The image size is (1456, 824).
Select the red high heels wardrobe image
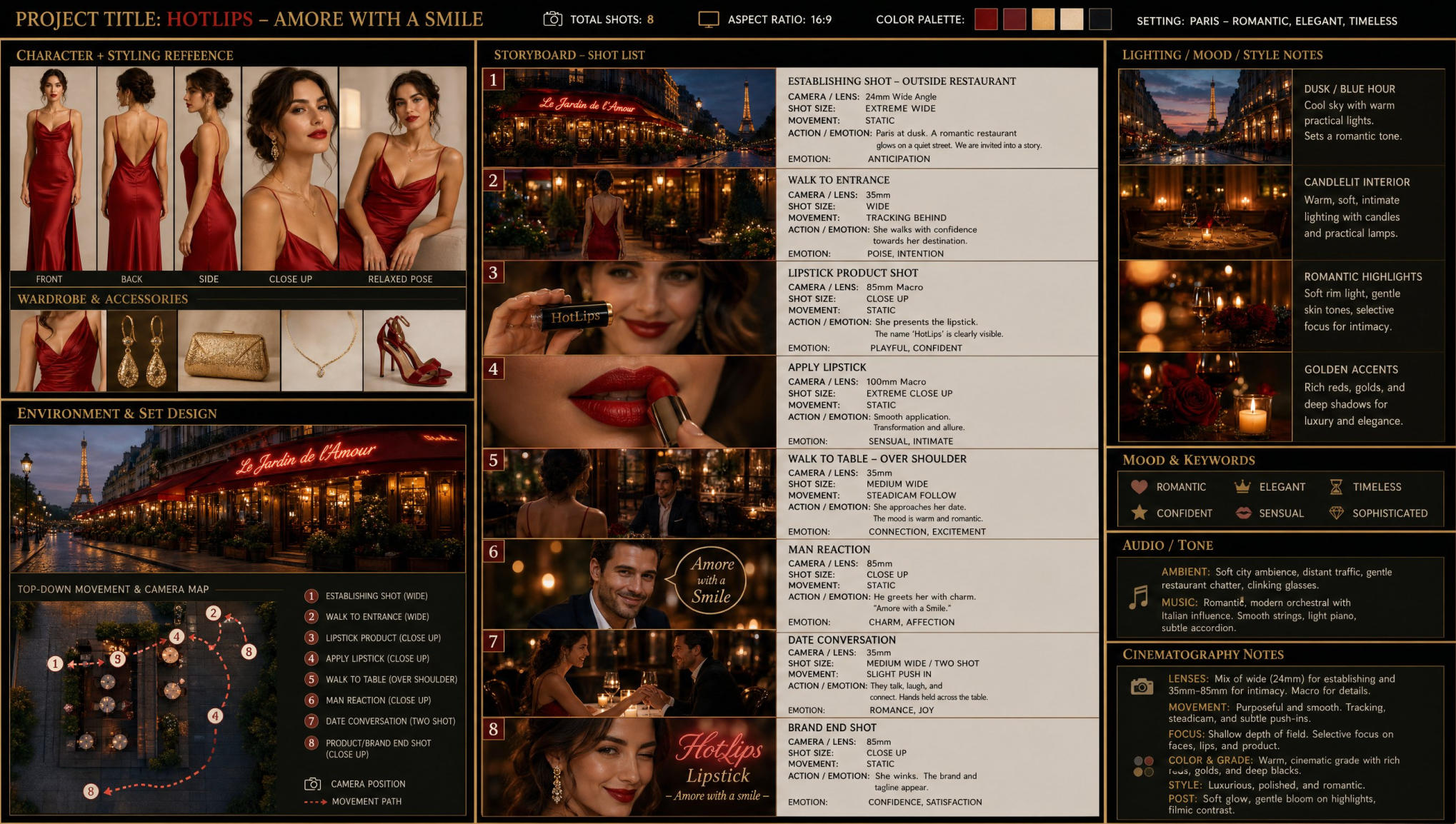(414, 351)
